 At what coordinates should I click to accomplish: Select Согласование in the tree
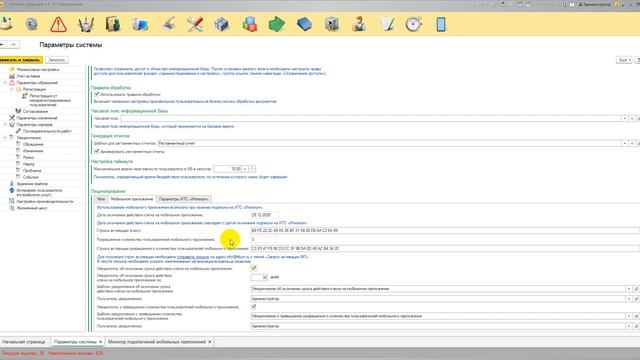click(36, 111)
